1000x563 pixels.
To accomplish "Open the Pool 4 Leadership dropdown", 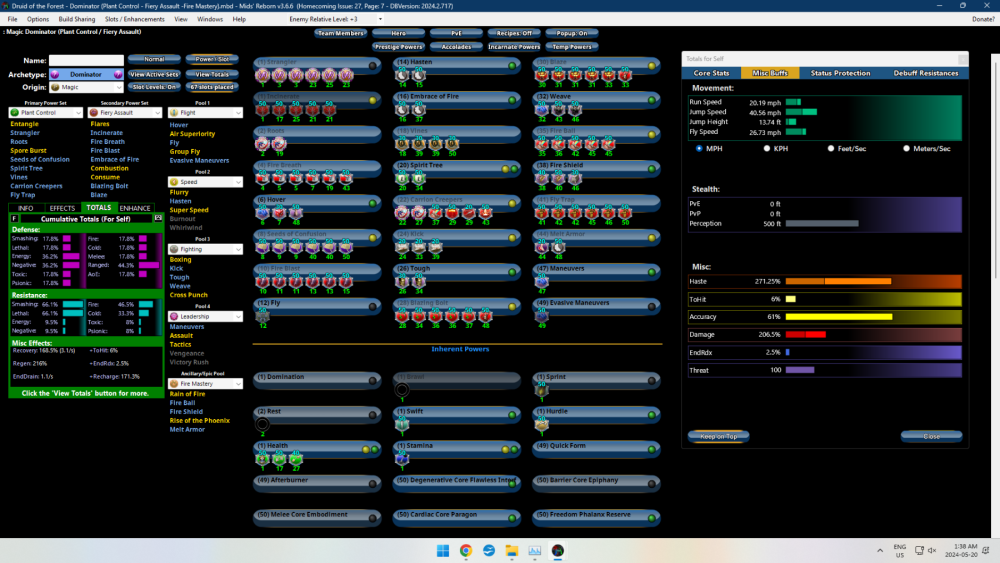I will tap(205, 316).
